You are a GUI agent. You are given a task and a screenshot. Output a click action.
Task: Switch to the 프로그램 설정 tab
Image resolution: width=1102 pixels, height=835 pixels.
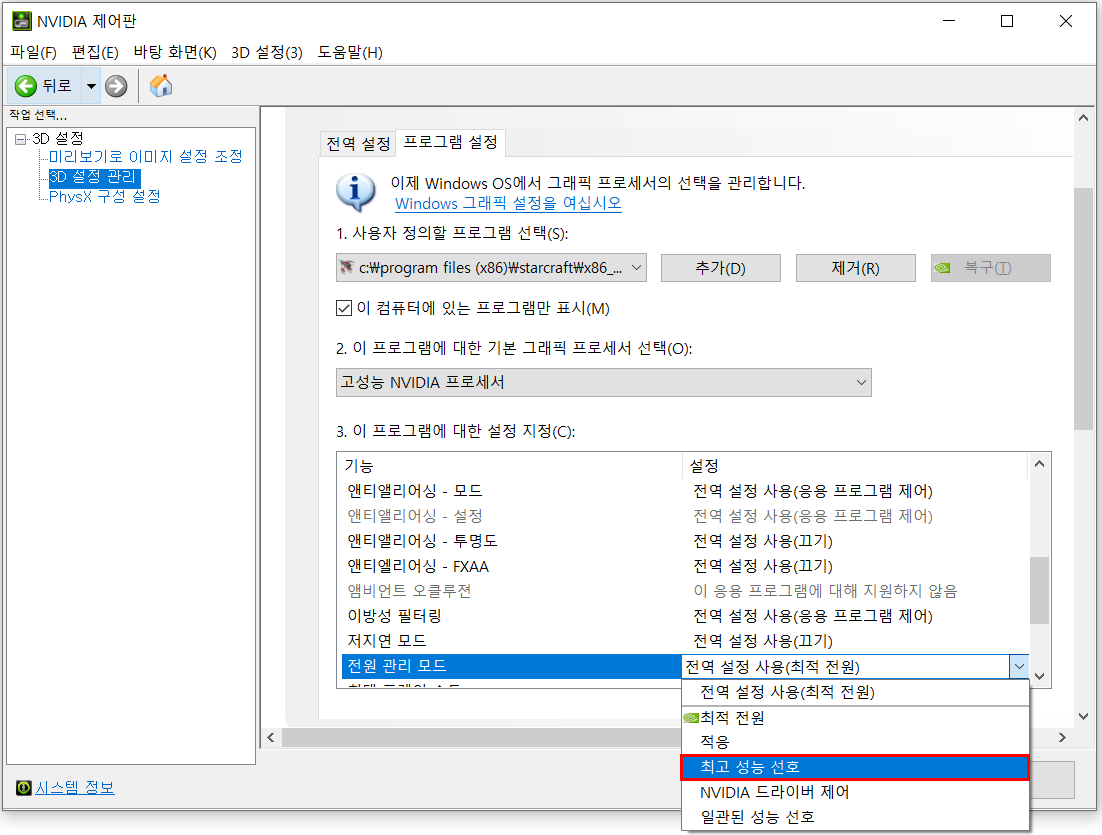click(x=450, y=143)
